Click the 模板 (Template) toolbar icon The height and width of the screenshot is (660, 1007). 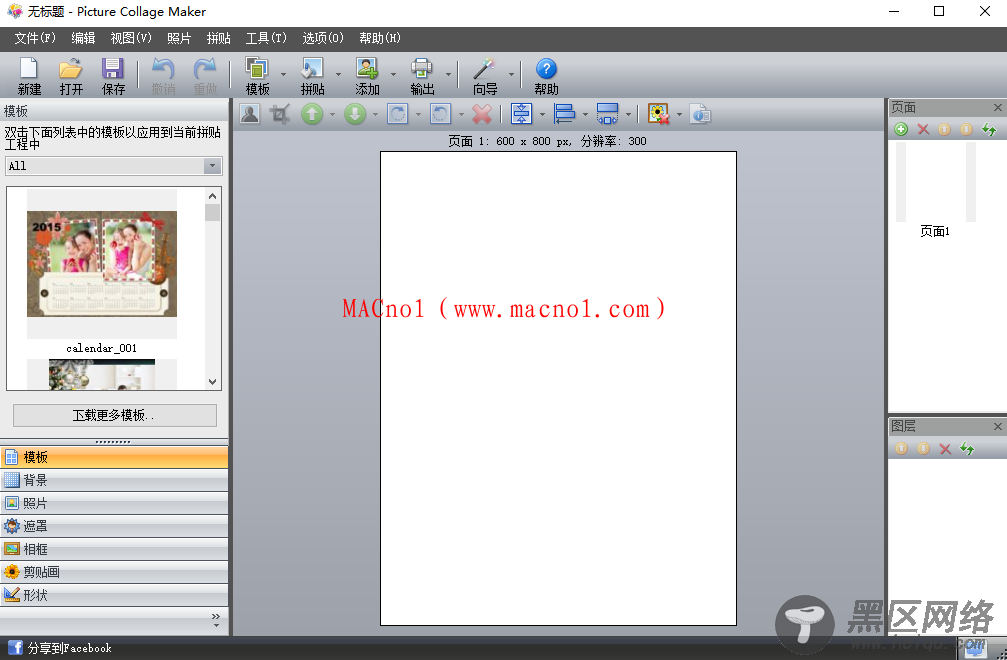pos(257,69)
